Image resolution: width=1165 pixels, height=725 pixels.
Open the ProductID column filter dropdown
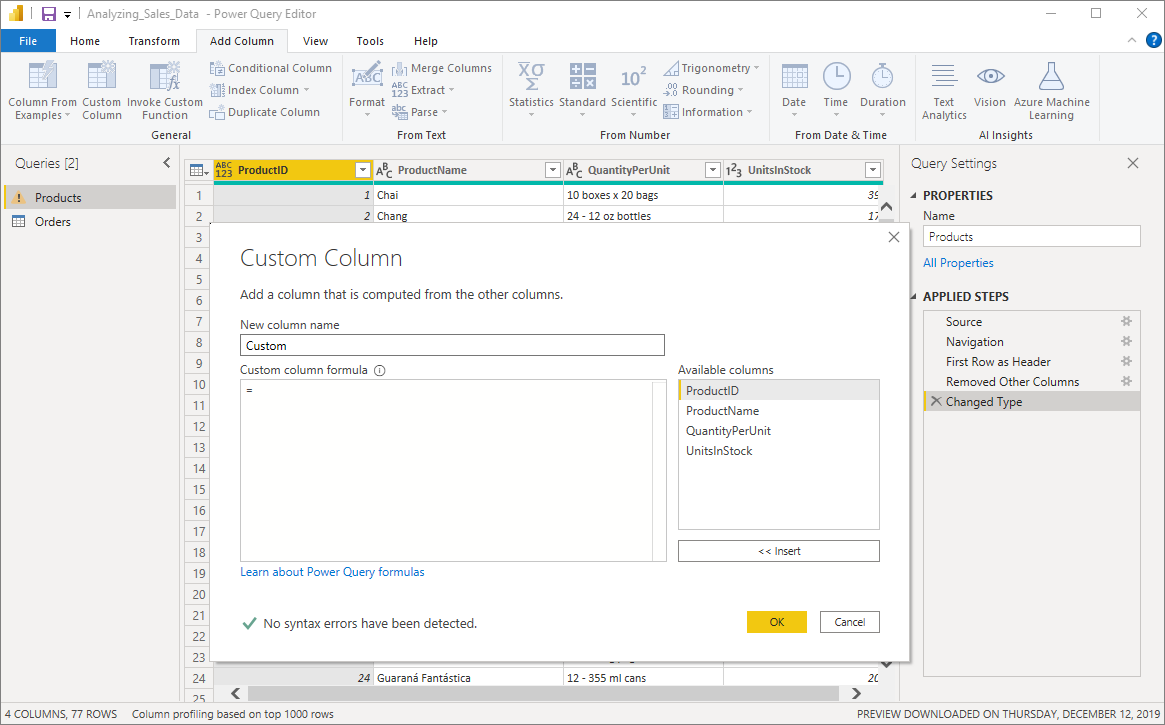(x=362, y=170)
